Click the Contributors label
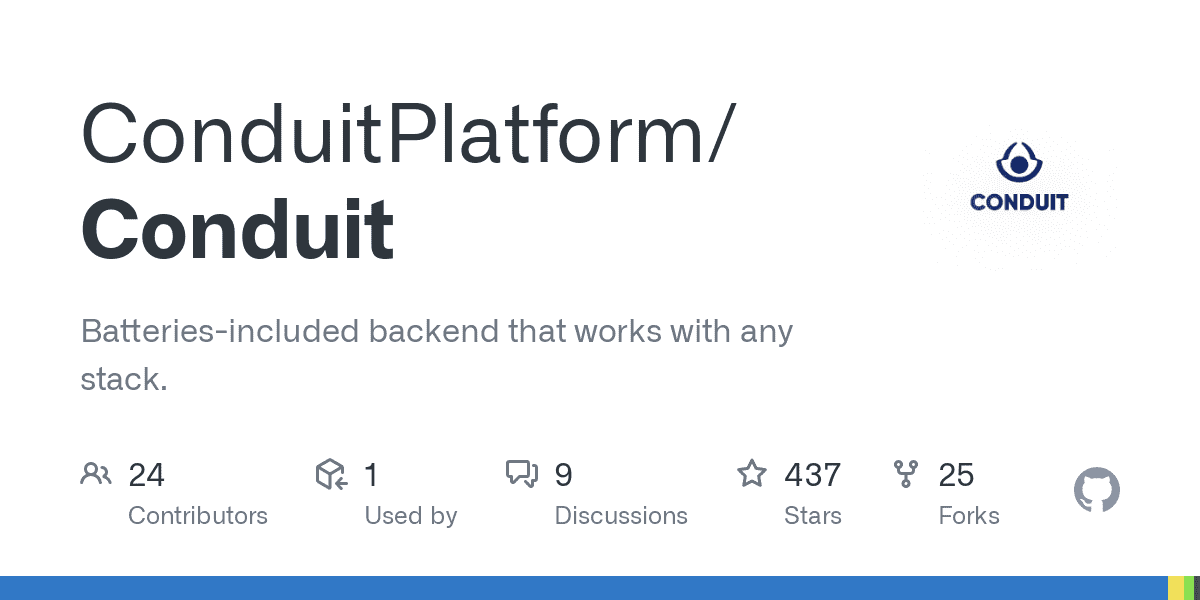1200x600 pixels. pos(198,516)
